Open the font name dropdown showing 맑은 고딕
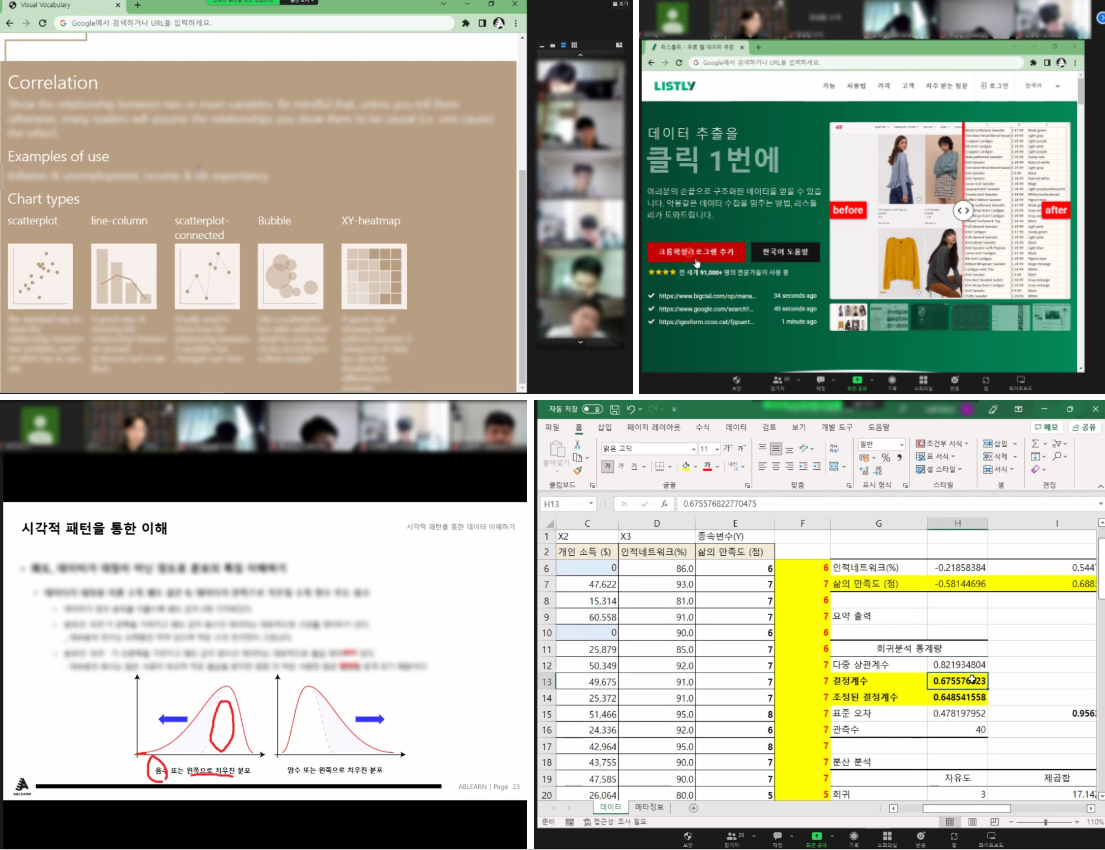Viewport: 1105px width, 850px height. (693, 449)
